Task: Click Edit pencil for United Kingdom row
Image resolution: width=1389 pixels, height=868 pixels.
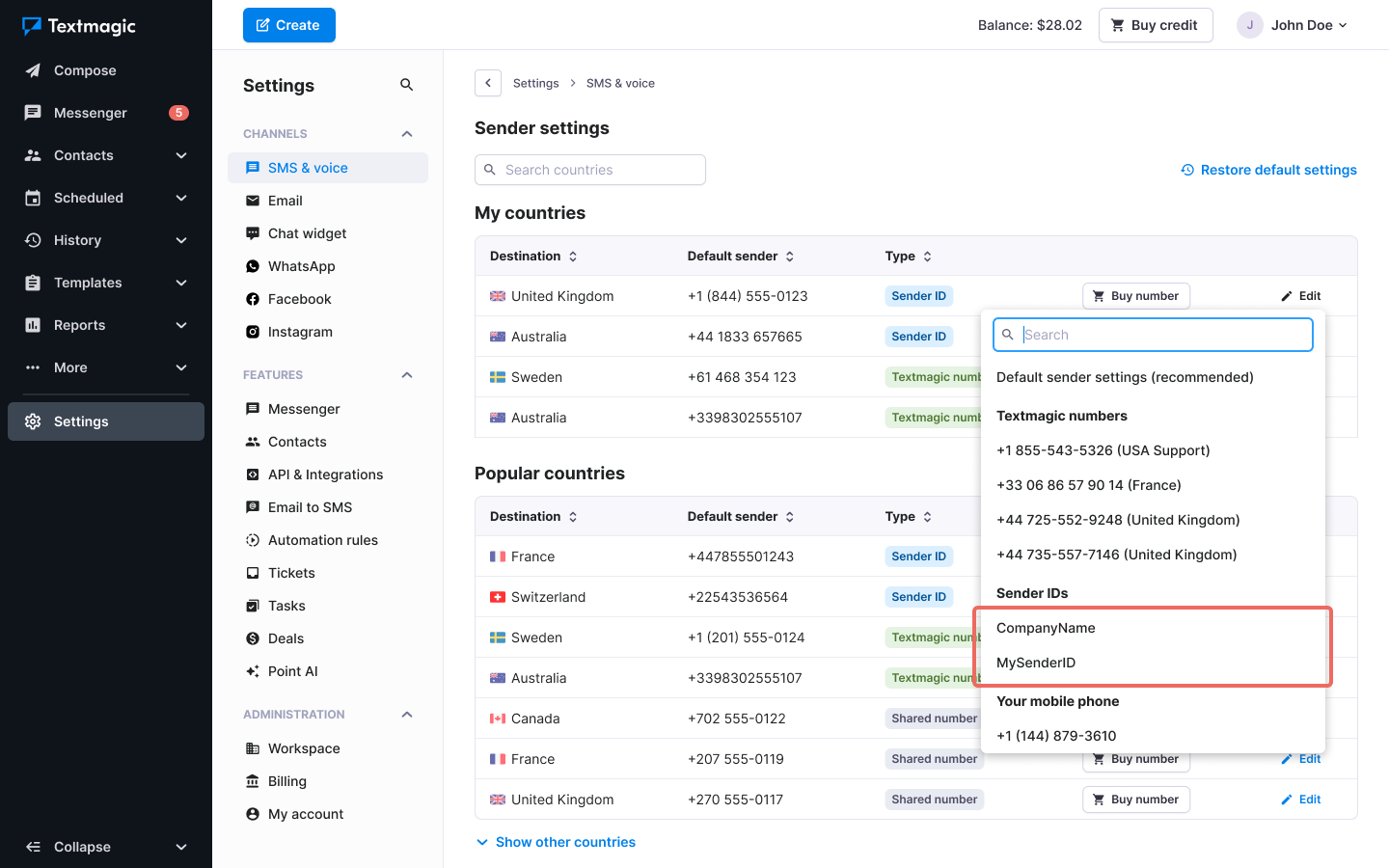Action: tap(1300, 296)
